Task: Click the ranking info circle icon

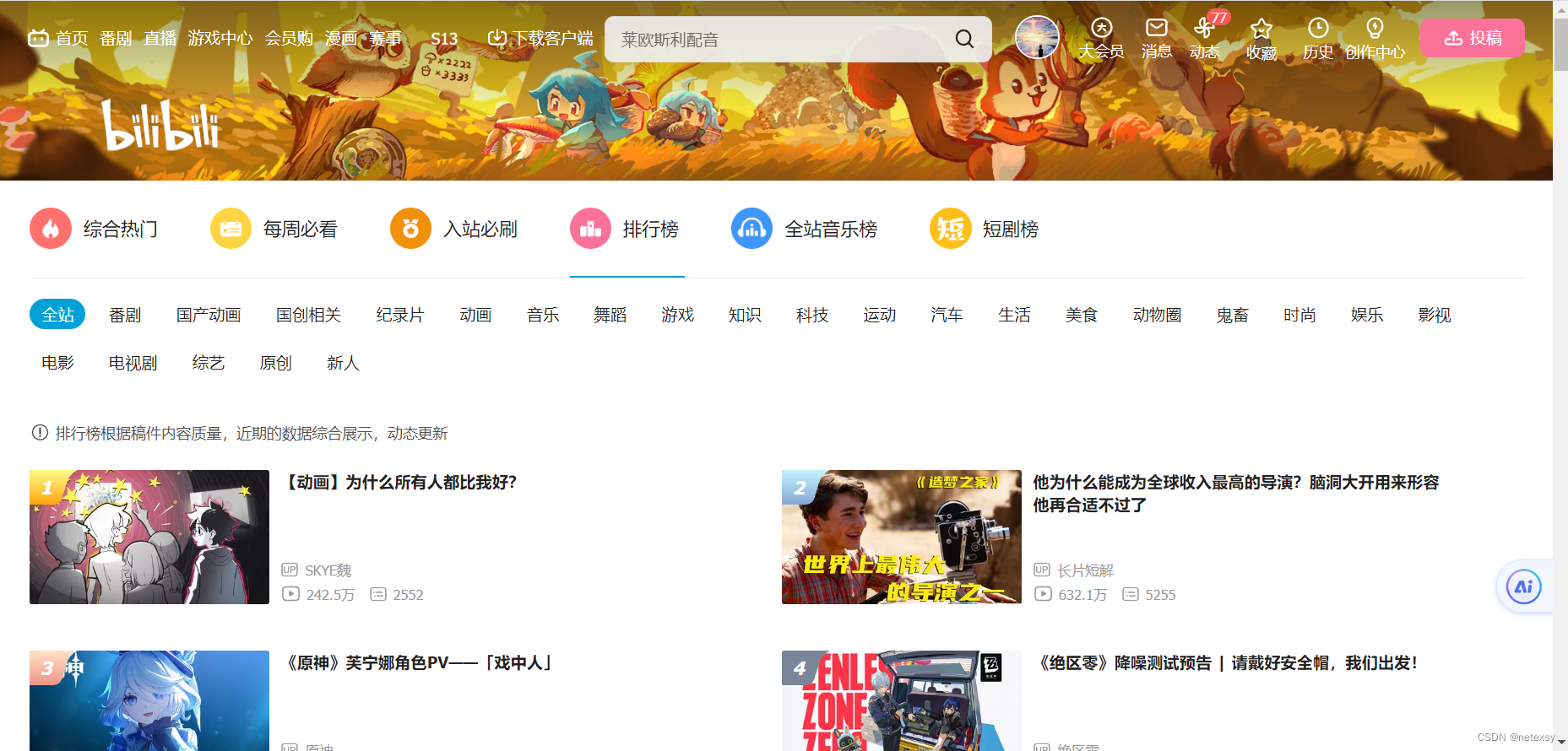Action: [40, 433]
